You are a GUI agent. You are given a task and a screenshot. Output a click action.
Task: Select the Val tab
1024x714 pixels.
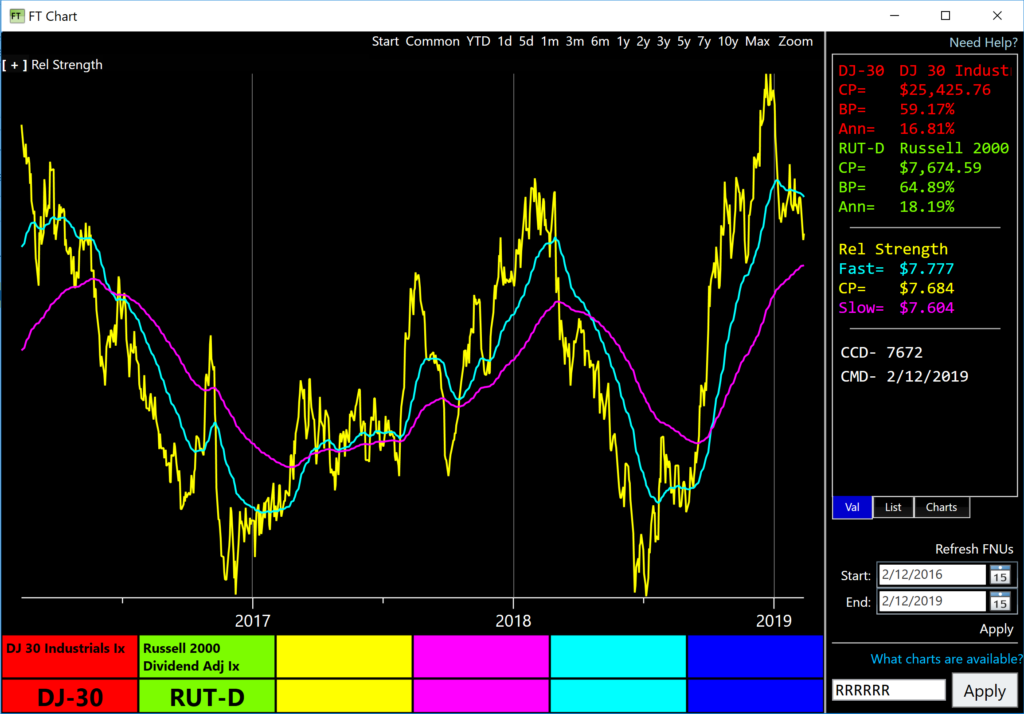coord(851,507)
